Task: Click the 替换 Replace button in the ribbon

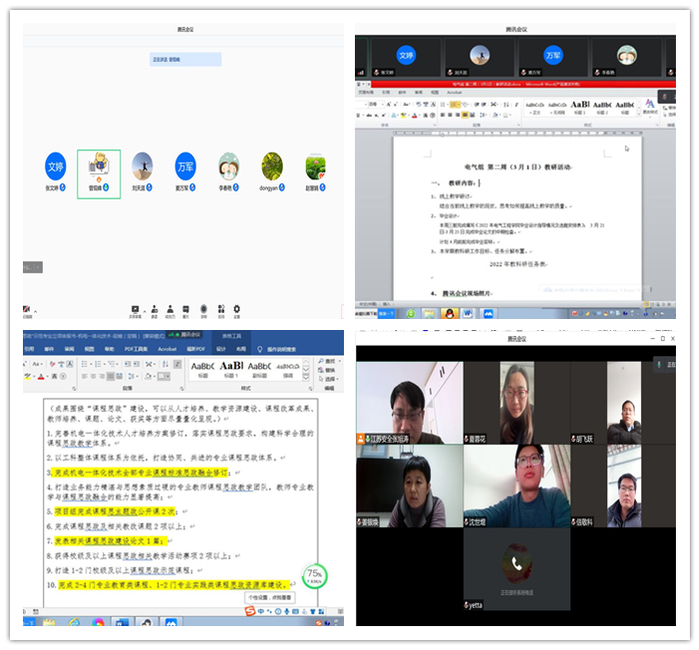Action: click(329, 370)
